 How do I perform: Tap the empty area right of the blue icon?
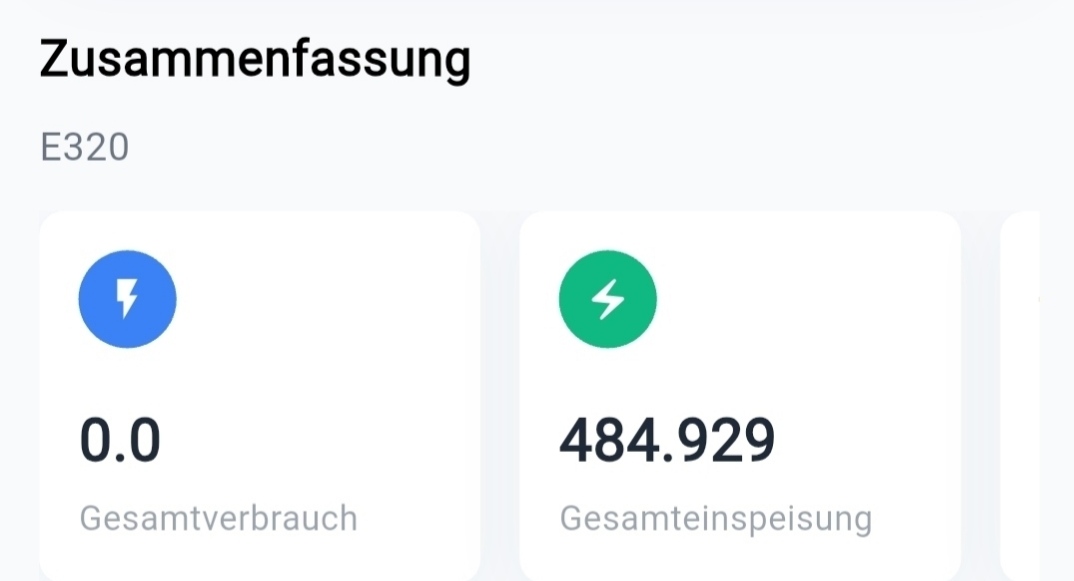pos(330,298)
